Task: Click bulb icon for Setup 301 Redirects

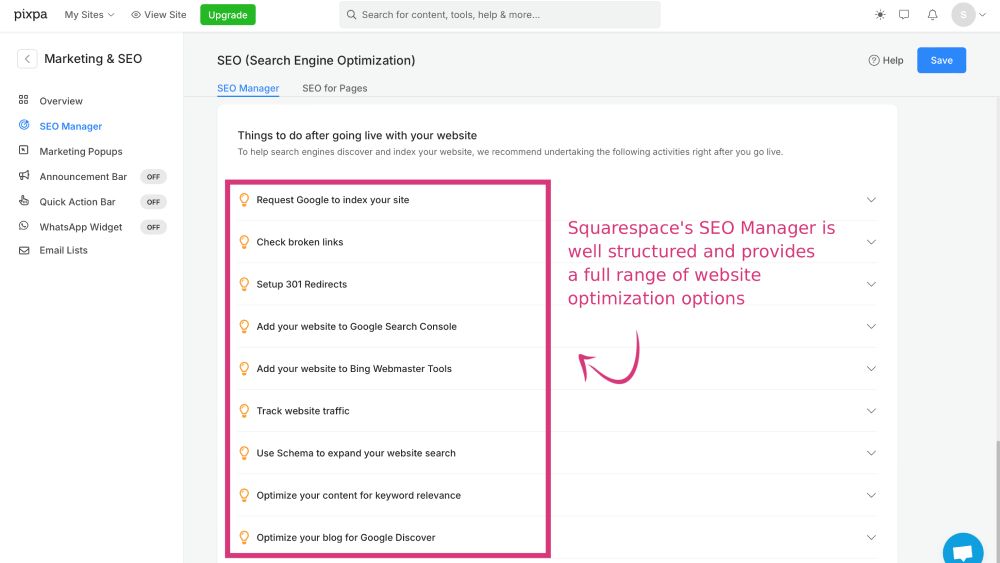Action: tap(244, 284)
